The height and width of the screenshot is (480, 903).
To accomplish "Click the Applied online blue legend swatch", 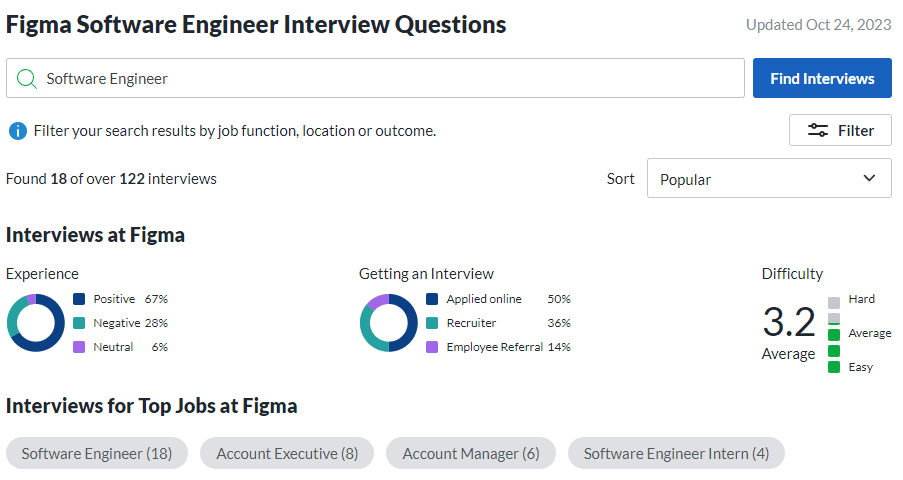I will point(432,299).
